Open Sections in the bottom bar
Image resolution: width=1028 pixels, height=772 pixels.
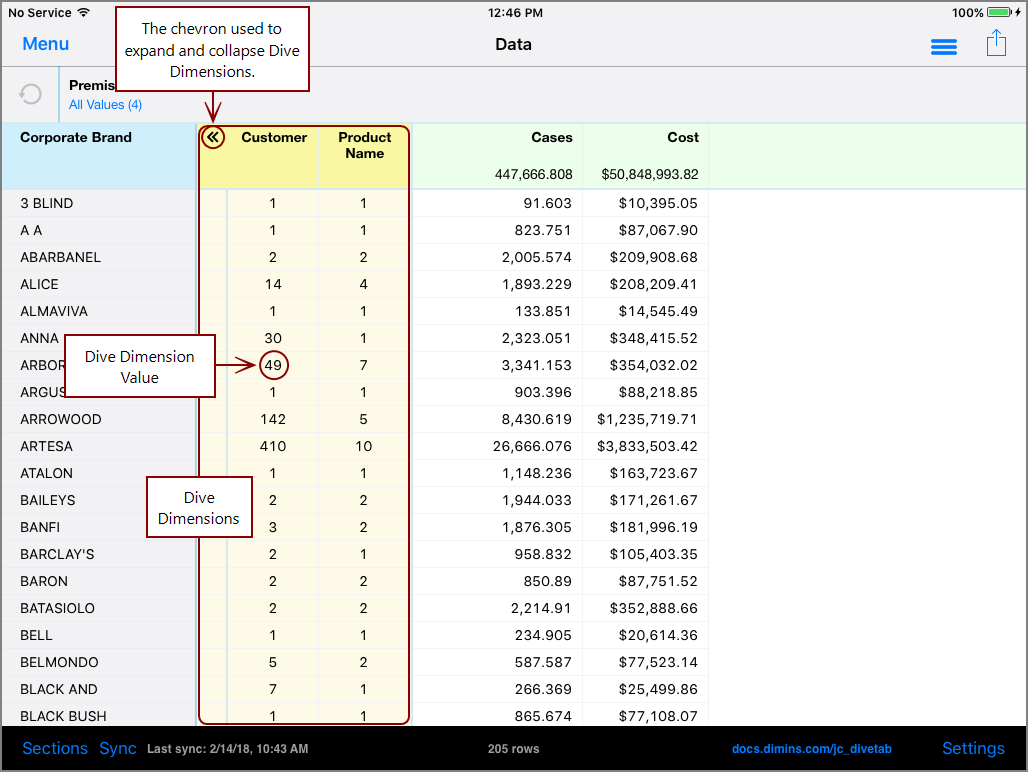55,748
